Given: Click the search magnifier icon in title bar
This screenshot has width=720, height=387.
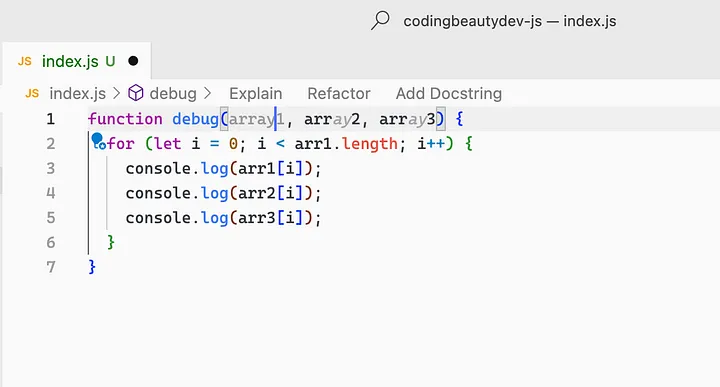Looking at the screenshot, I should point(380,21).
